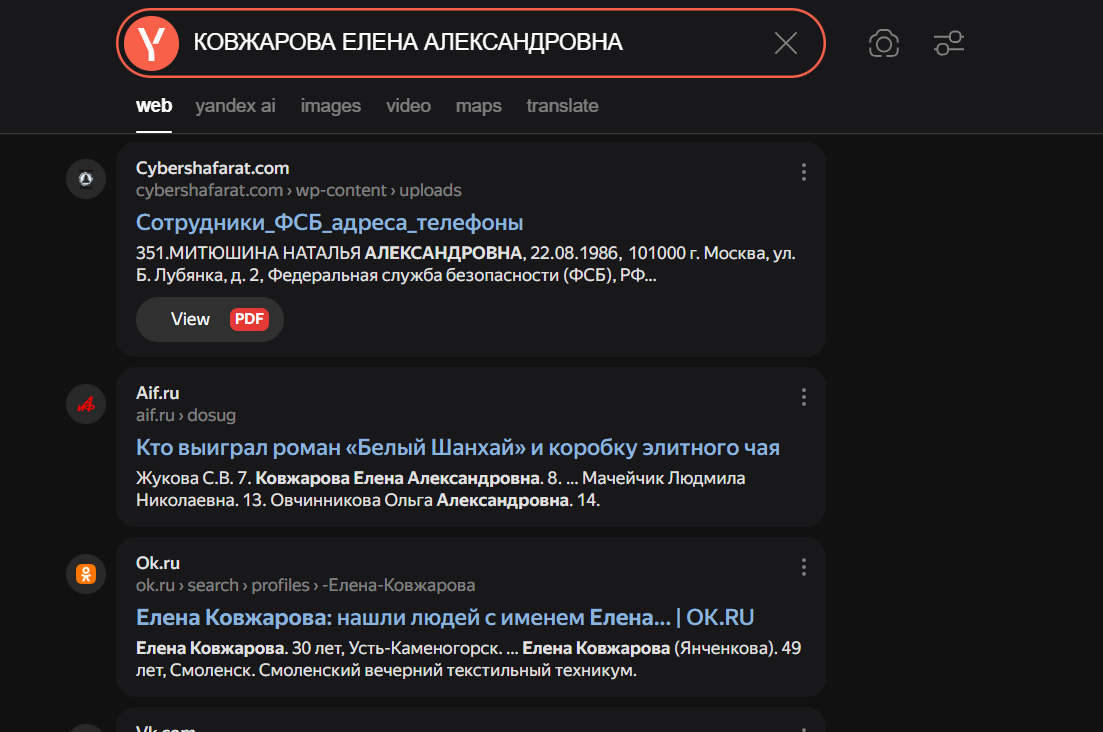The image size is (1103, 732).
Task: Expand options menu for Ok.ru result
Action: (803, 568)
